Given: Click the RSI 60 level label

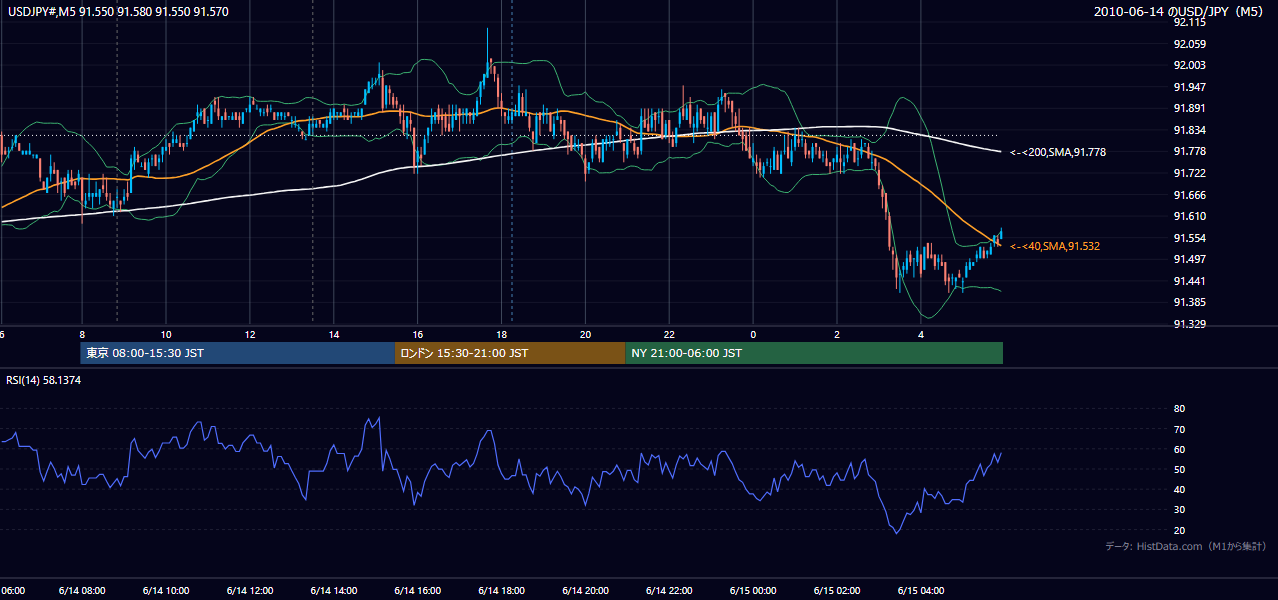Looking at the screenshot, I should [x=1179, y=449].
